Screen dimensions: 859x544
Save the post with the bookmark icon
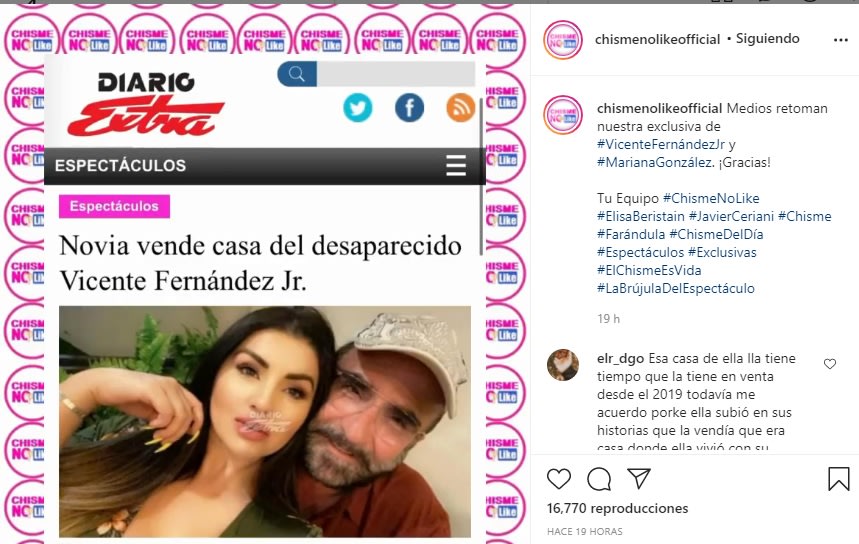[x=838, y=479]
